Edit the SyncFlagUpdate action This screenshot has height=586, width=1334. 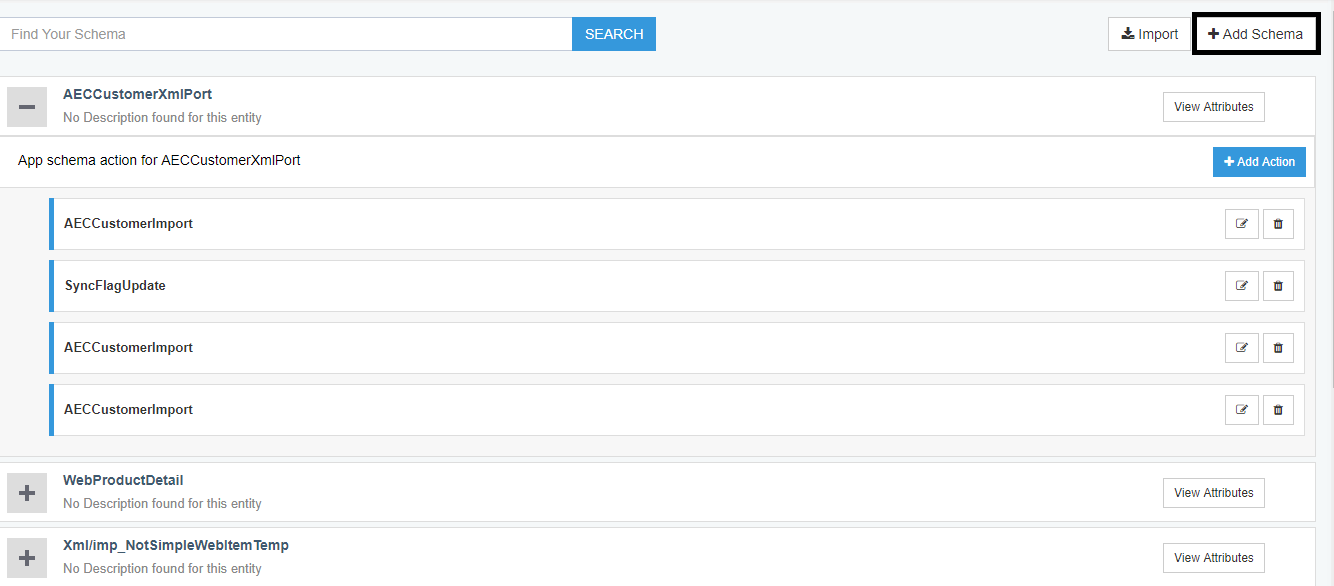(1241, 285)
